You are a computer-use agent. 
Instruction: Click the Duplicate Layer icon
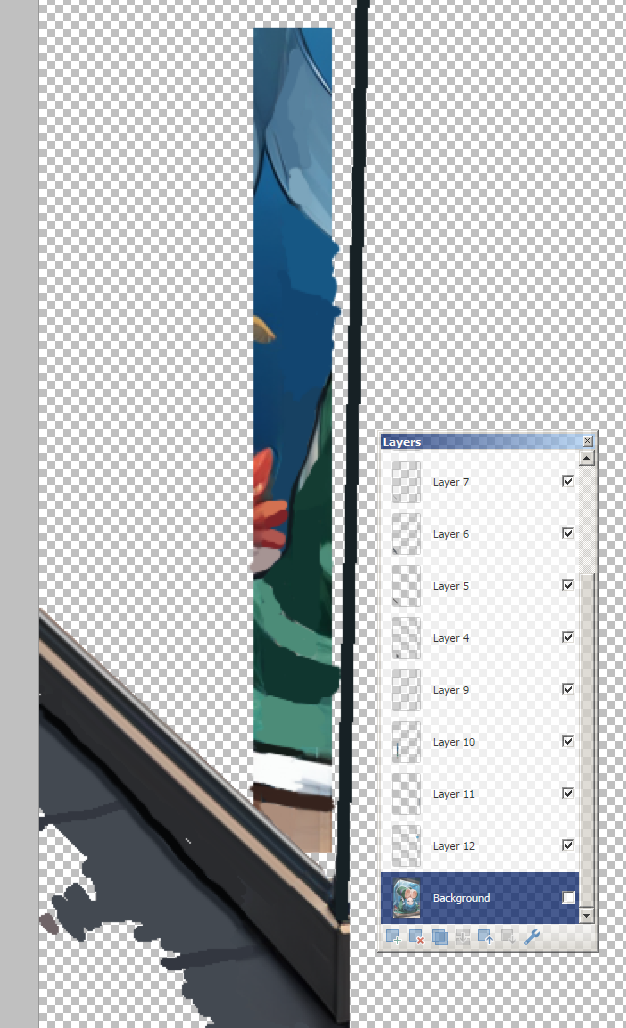pyautogui.click(x=440, y=937)
